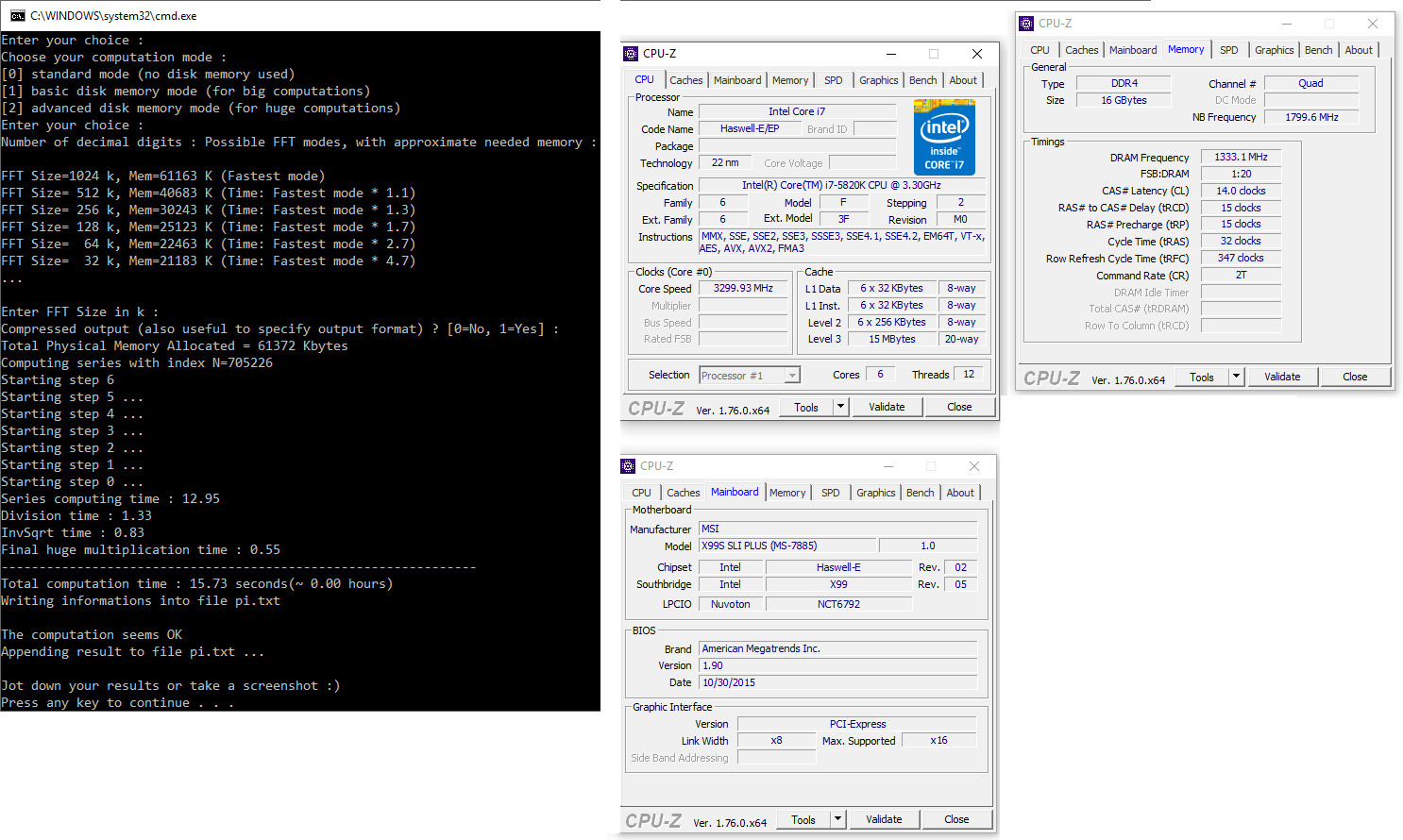
Task: Switch to the Caches tab in the CPU window
Action: tap(686, 80)
